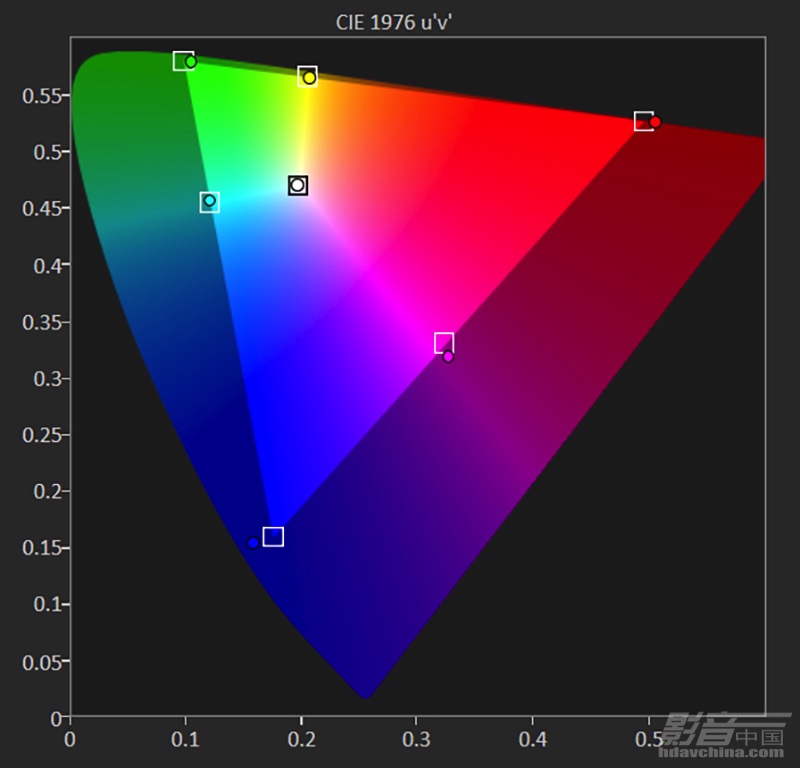The width and height of the screenshot is (800, 768).
Task: Select the dark blue measured dot
Action: click(x=254, y=543)
